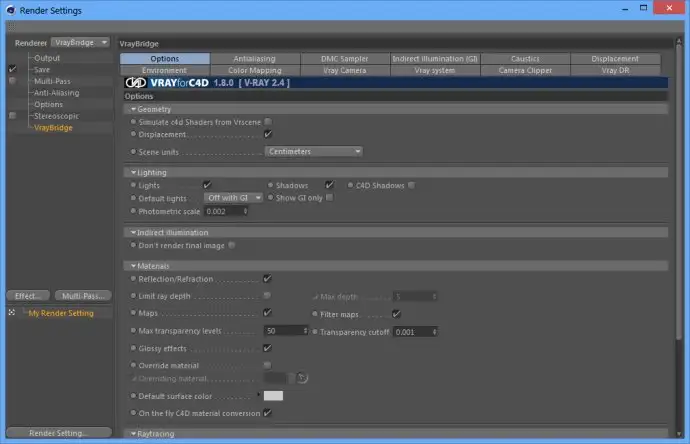The image size is (690, 444).
Task: Switch to the DMC Sampler tab
Action: (x=345, y=59)
